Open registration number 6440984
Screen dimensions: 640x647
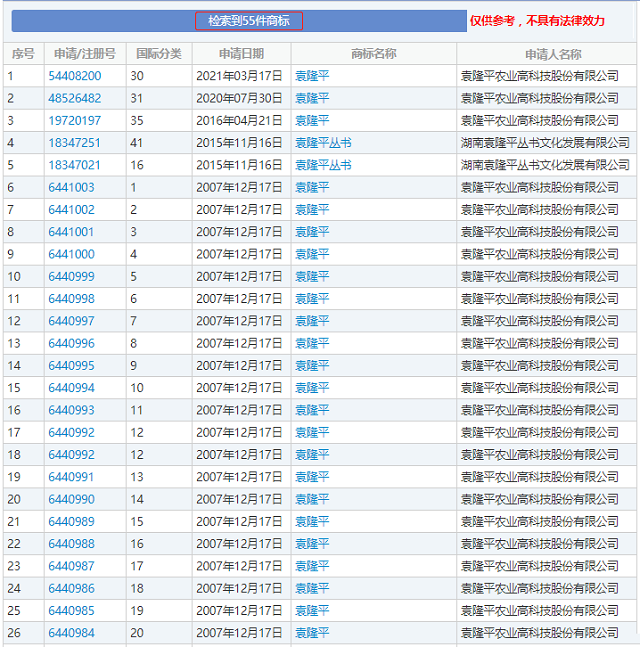[x=71, y=633]
